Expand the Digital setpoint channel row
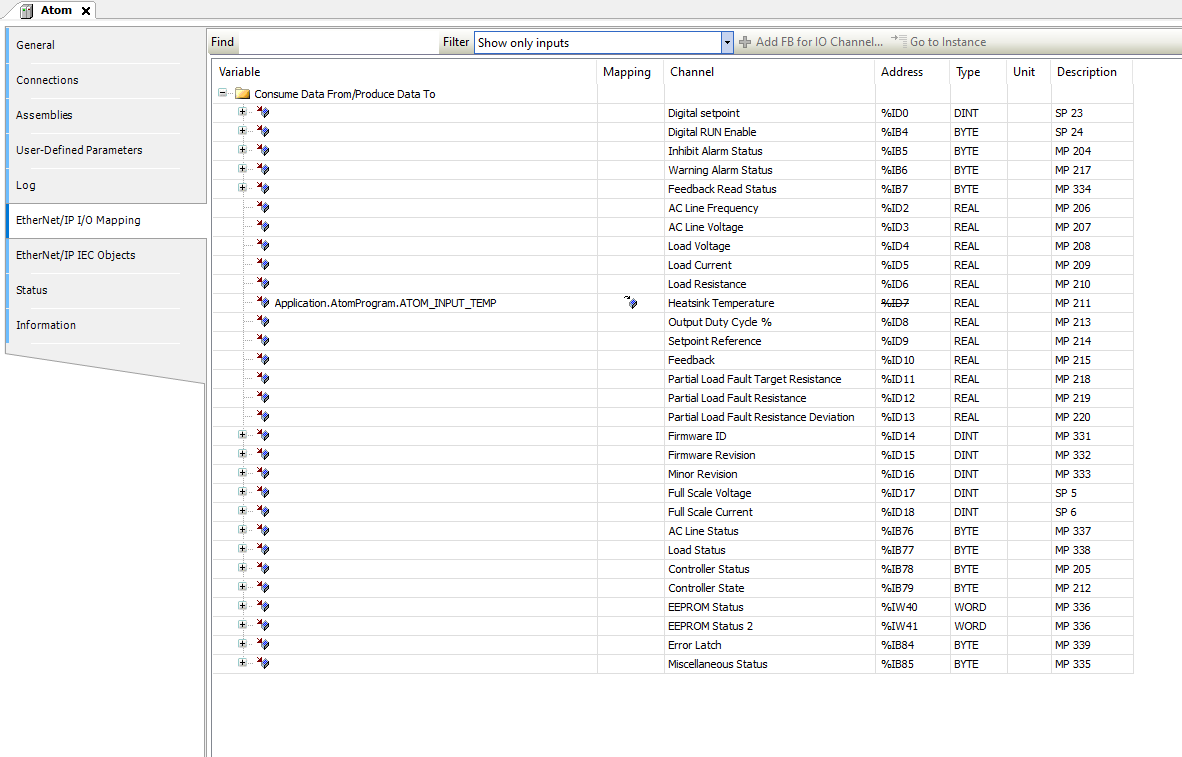This screenshot has height=757, width=1182. (x=242, y=113)
